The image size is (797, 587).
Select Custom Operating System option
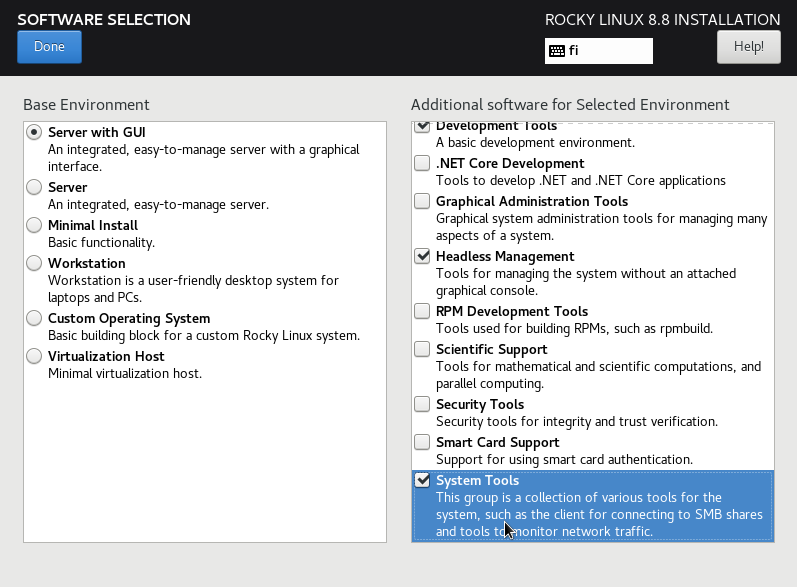click(x=35, y=318)
